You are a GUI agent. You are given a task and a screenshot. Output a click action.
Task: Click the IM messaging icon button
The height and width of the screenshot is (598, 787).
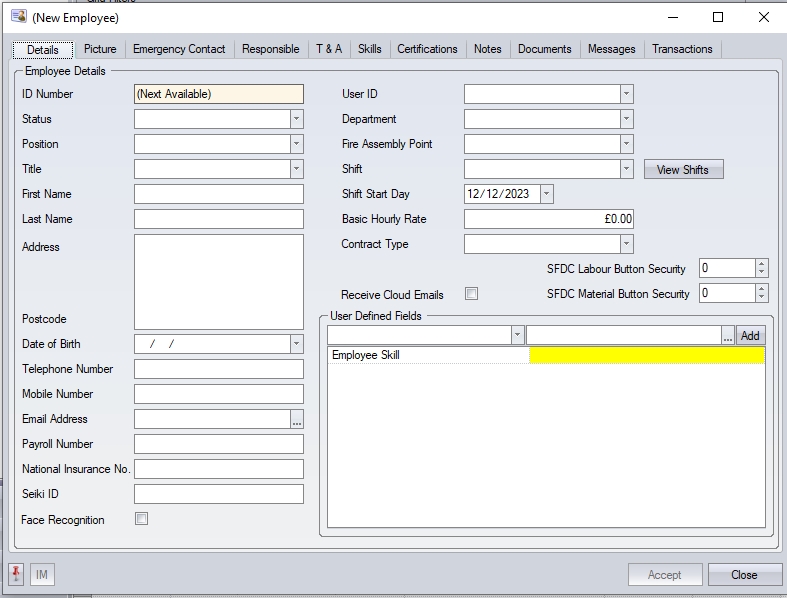42,575
